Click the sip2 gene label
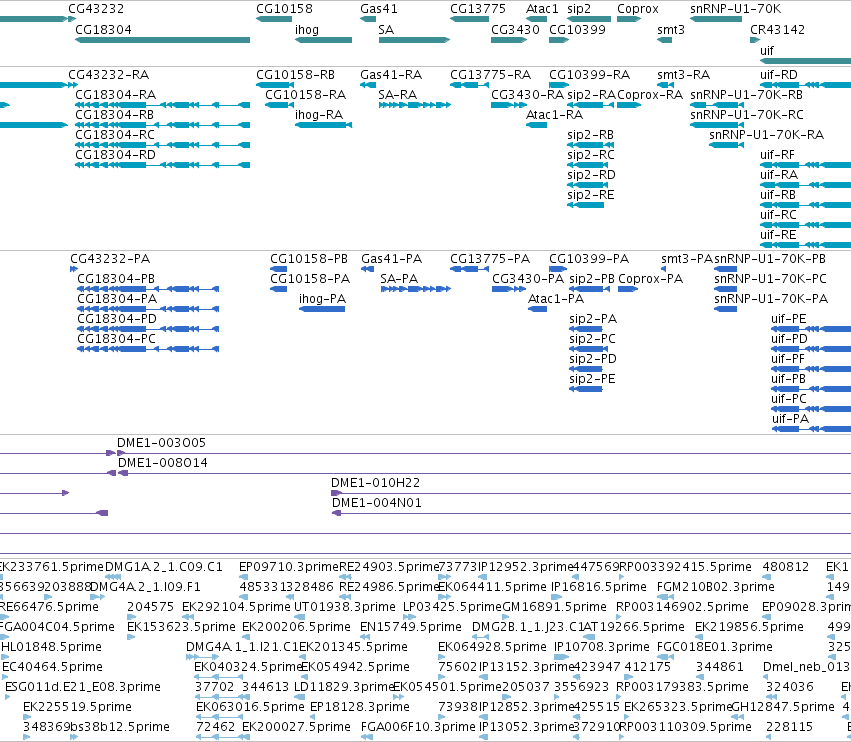Screen dimensions: 851x742 point(579,9)
